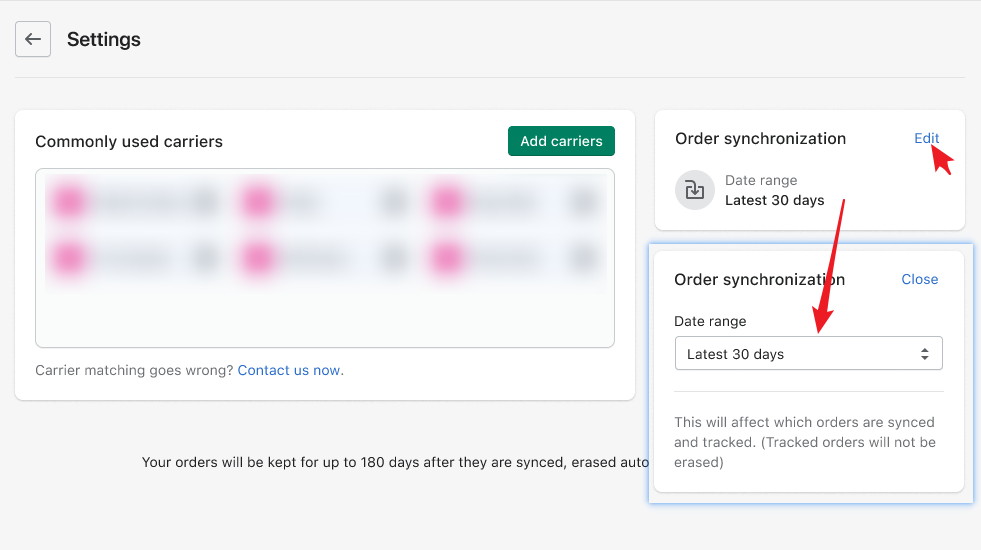
Task: Open the Contact us now link
Action: click(288, 370)
